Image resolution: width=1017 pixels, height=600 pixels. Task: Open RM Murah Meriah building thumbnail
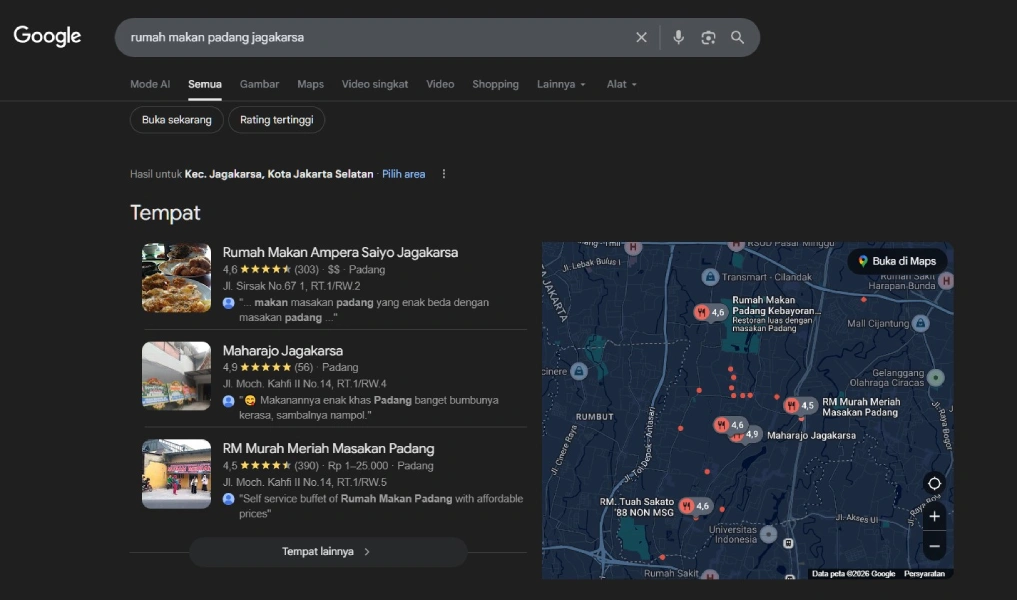click(x=176, y=474)
